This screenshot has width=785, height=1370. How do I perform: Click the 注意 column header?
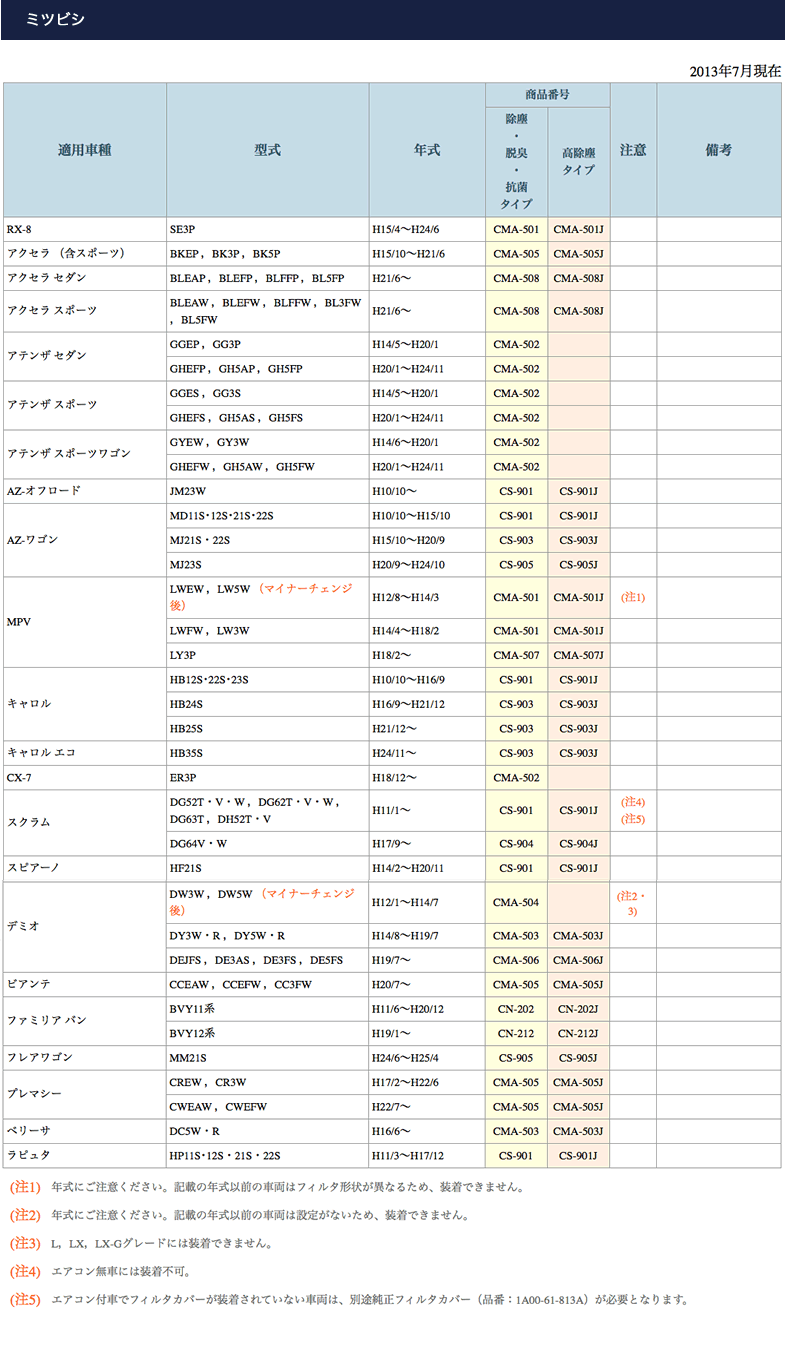(x=633, y=150)
